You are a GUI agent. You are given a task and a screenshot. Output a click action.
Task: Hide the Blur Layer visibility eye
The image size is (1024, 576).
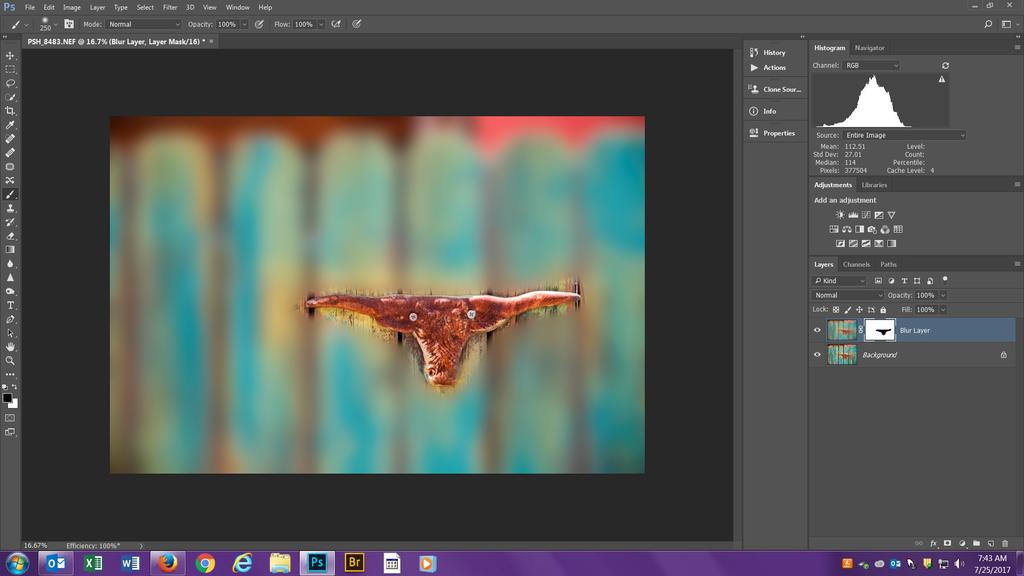click(x=817, y=330)
